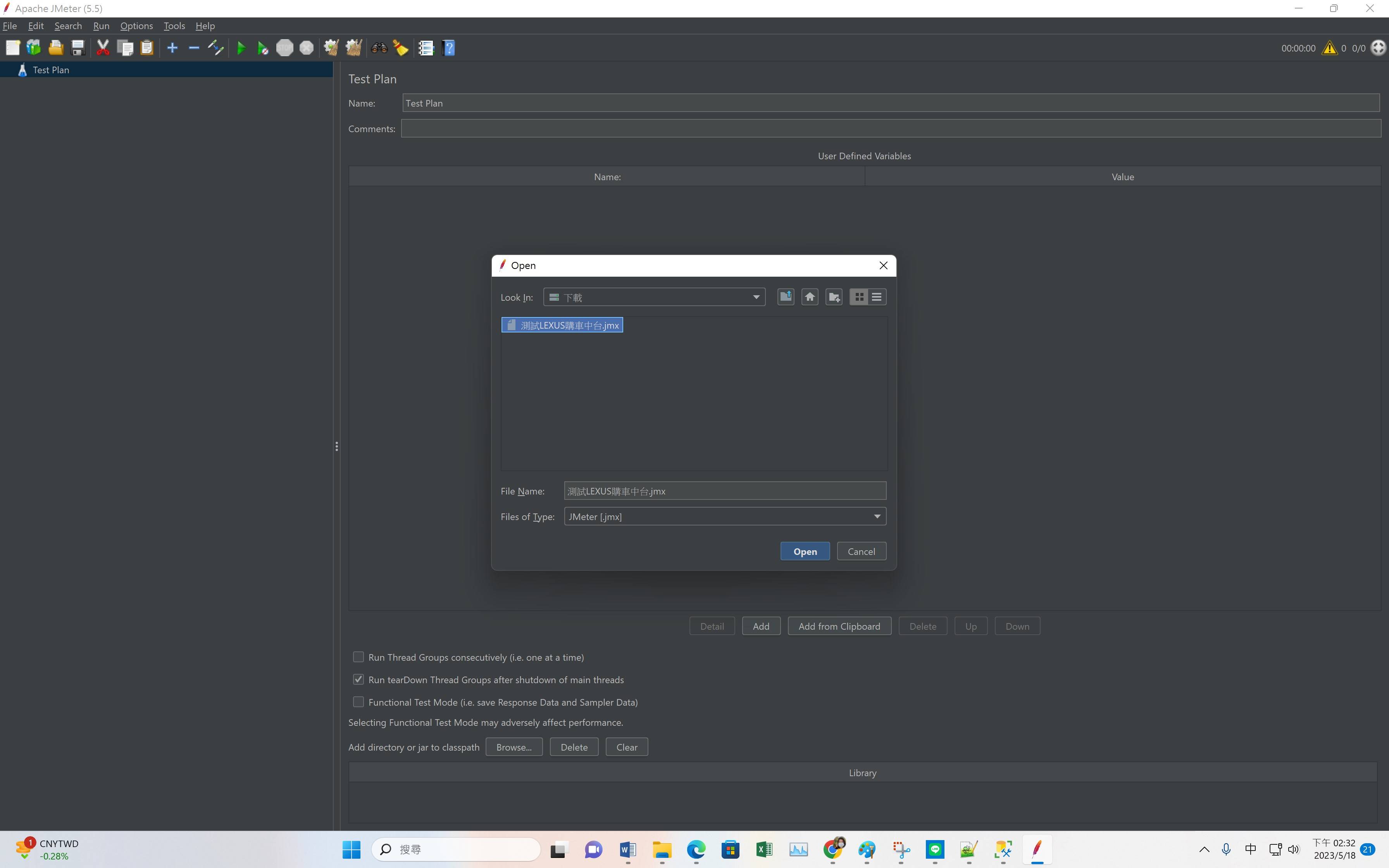Click the Reset Search icon
This screenshot has width=1389, height=868.
coord(401,48)
